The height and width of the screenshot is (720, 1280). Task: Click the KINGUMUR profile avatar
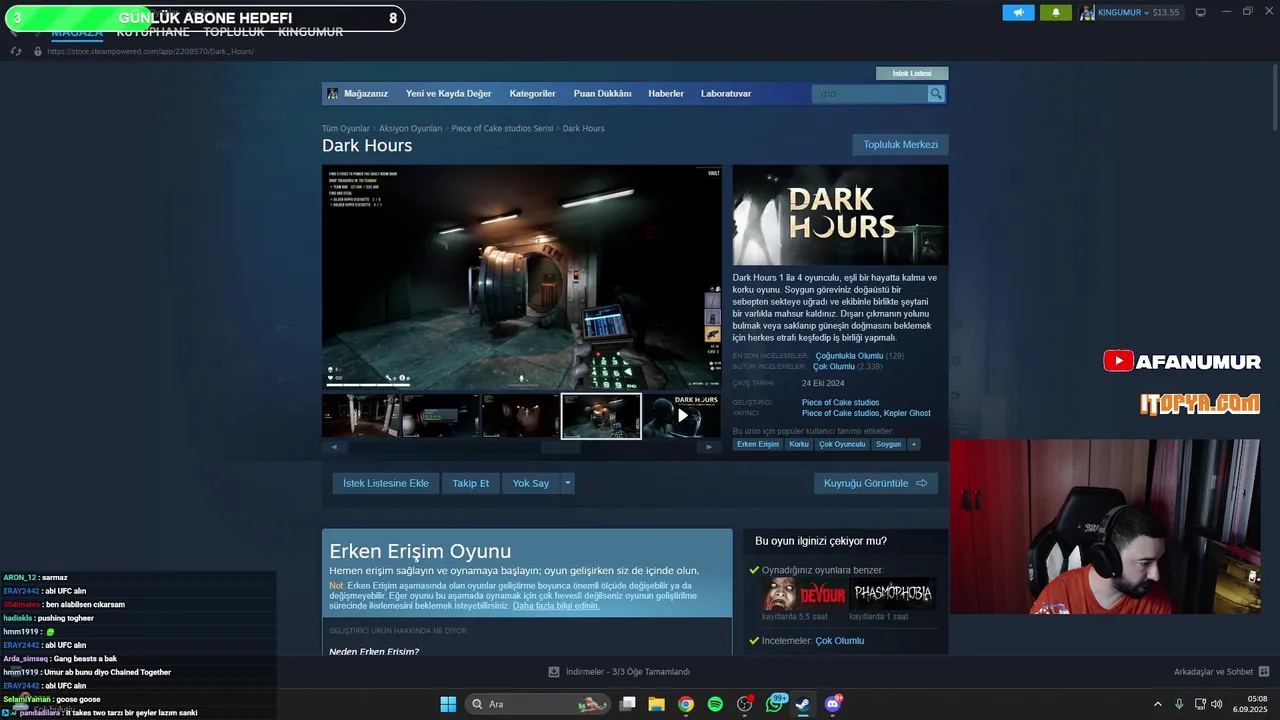(x=1087, y=12)
